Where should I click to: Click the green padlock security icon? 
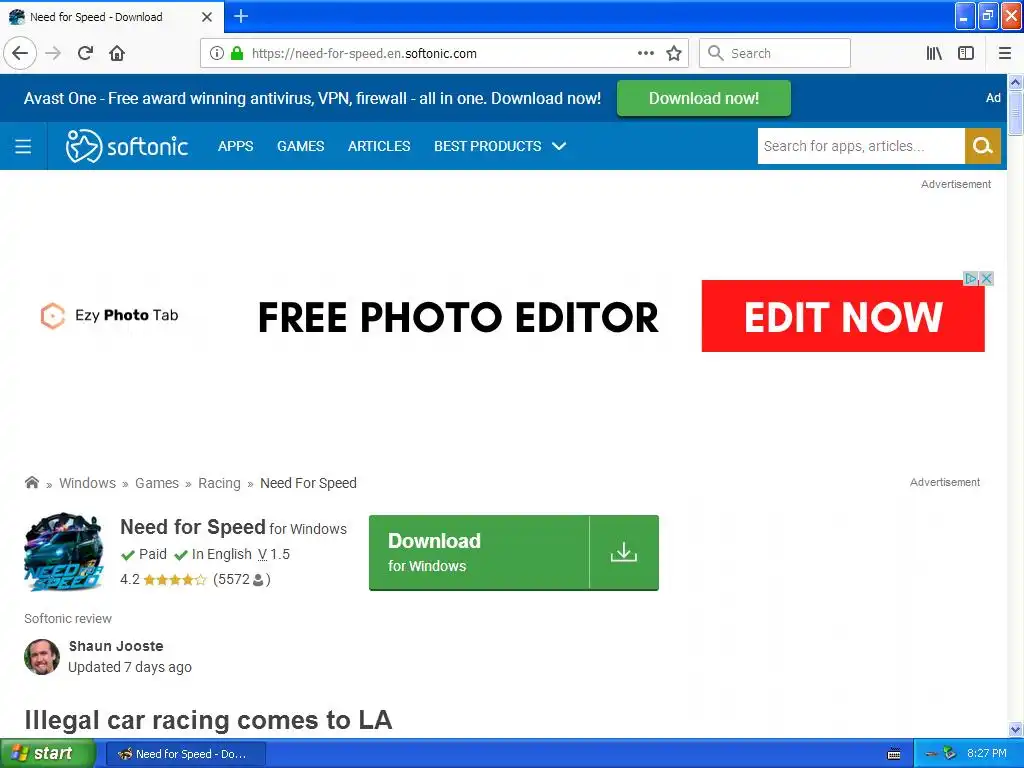[x=237, y=53]
